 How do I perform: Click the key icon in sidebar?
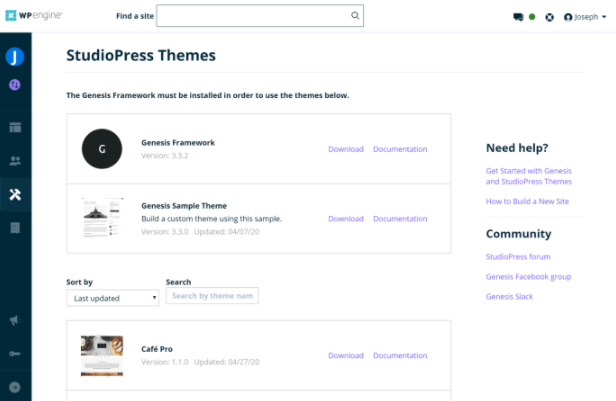[x=15, y=353]
